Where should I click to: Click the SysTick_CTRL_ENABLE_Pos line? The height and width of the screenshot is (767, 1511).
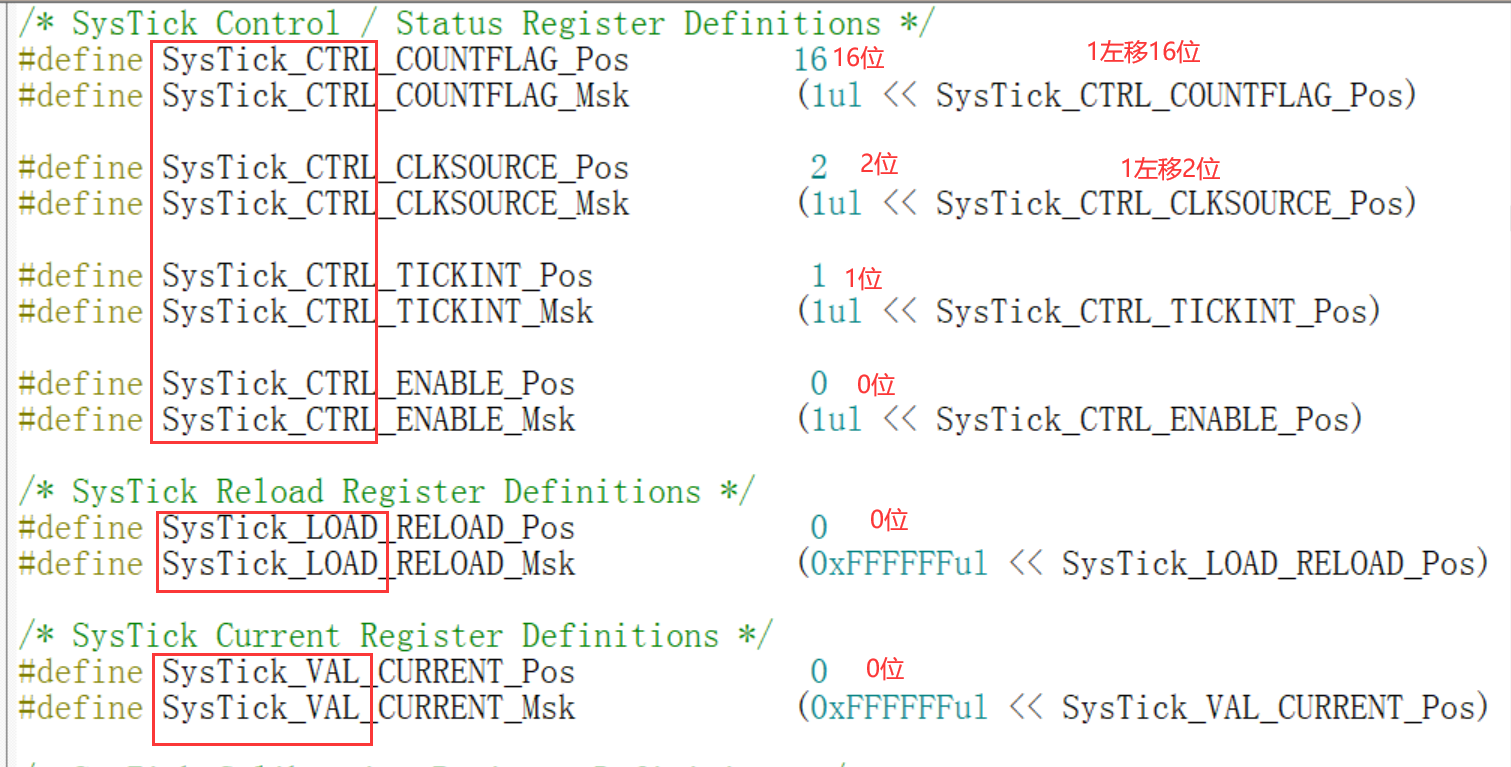(366, 384)
